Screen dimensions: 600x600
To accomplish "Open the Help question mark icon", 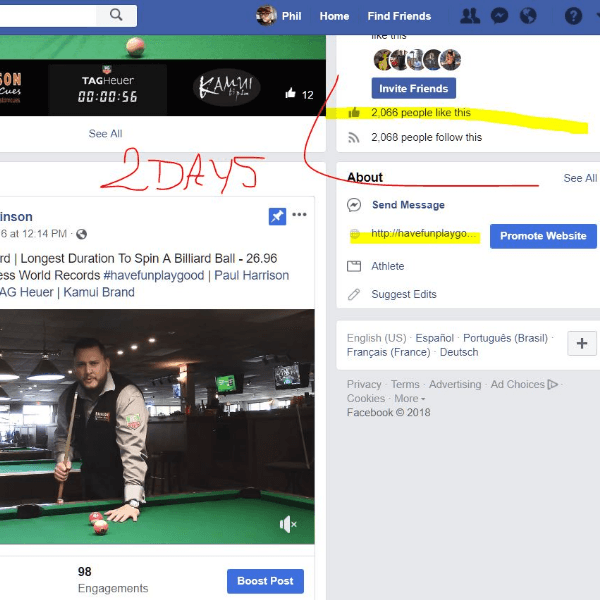I will [x=573, y=16].
